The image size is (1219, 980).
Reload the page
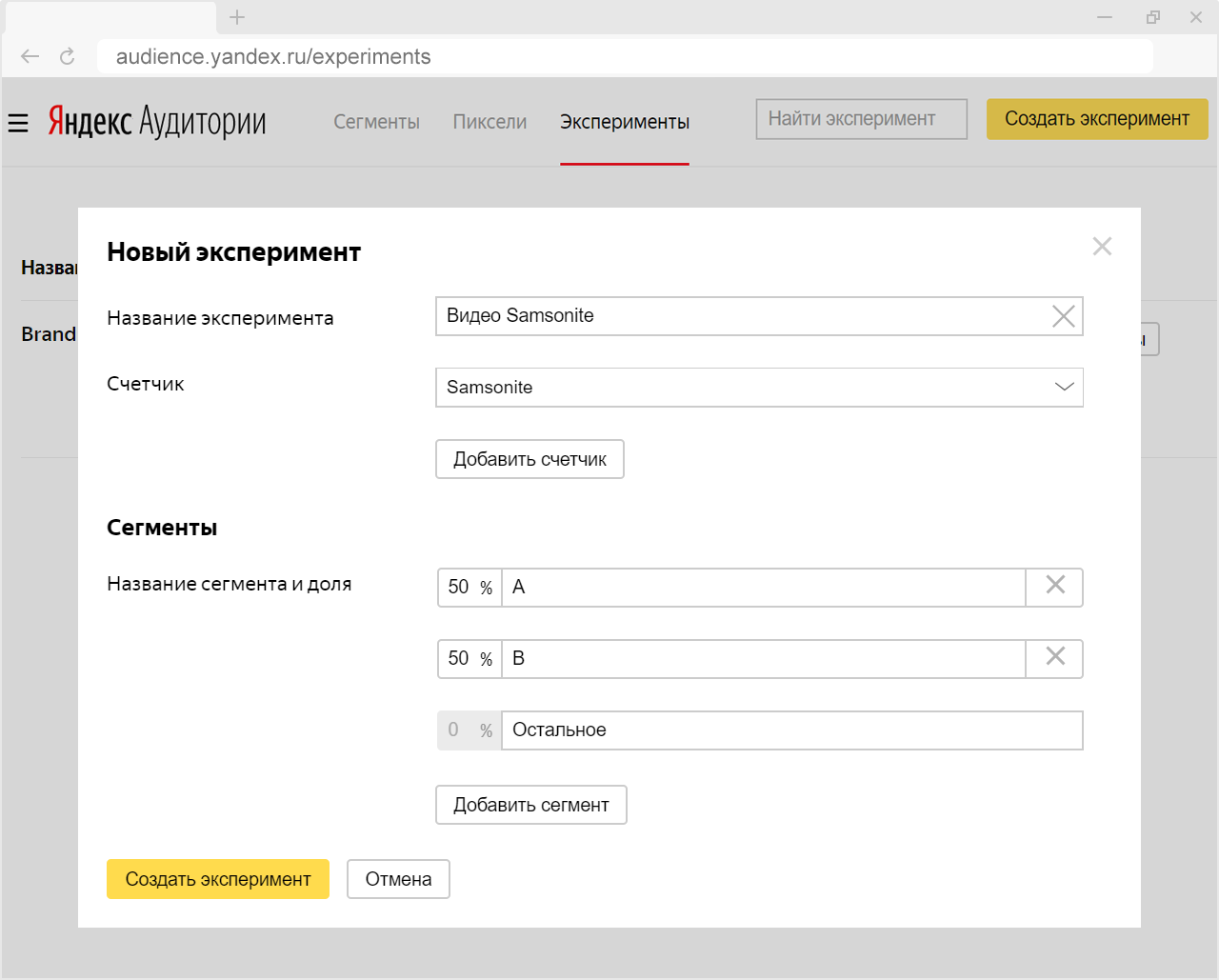tap(68, 56)
